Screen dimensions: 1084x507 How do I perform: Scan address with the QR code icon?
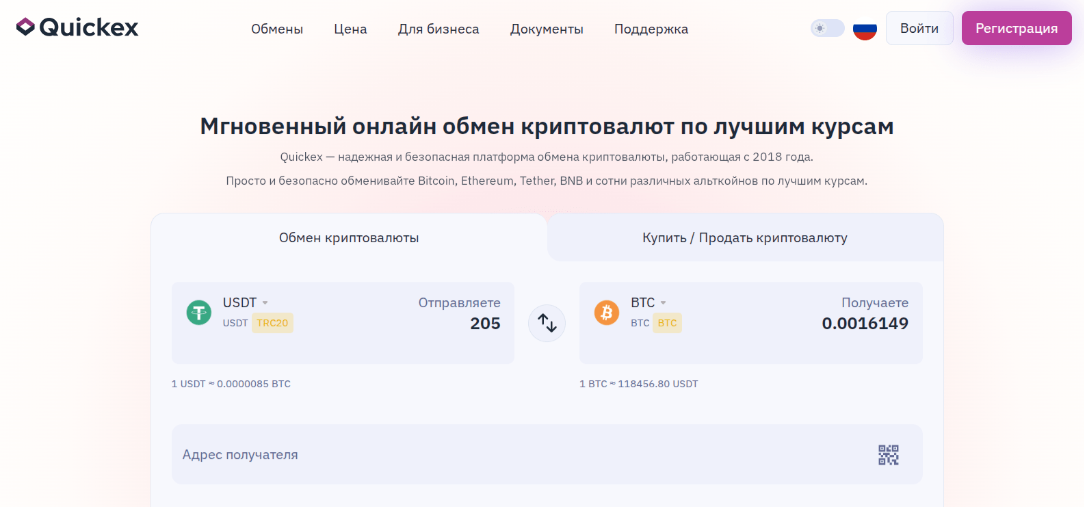pyautogui.click(x=888, y=455)
